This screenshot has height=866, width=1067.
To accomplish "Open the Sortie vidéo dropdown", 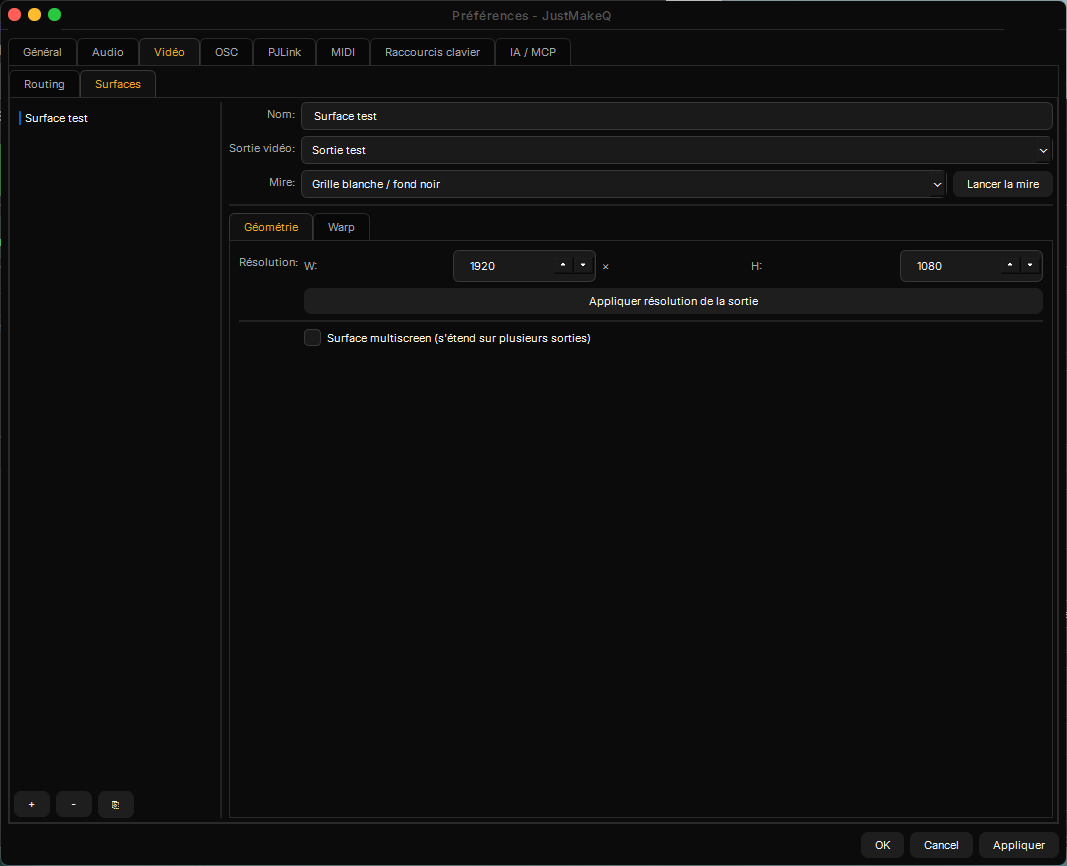I will [x=677, y=150].
